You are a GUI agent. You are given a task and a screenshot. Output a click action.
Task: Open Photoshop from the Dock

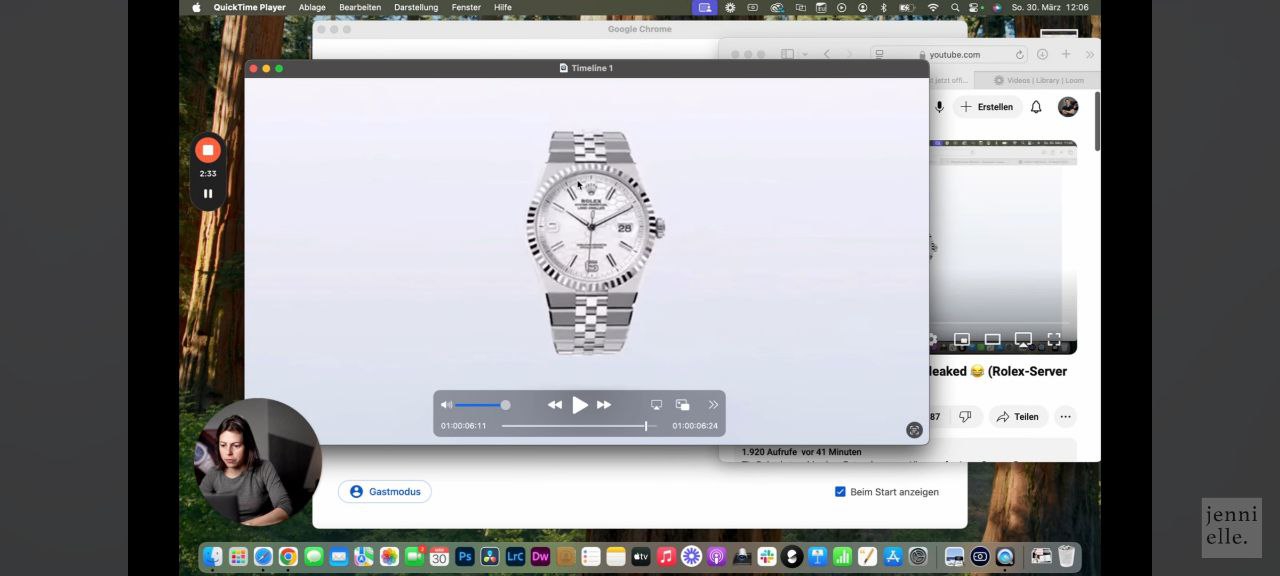465,557
